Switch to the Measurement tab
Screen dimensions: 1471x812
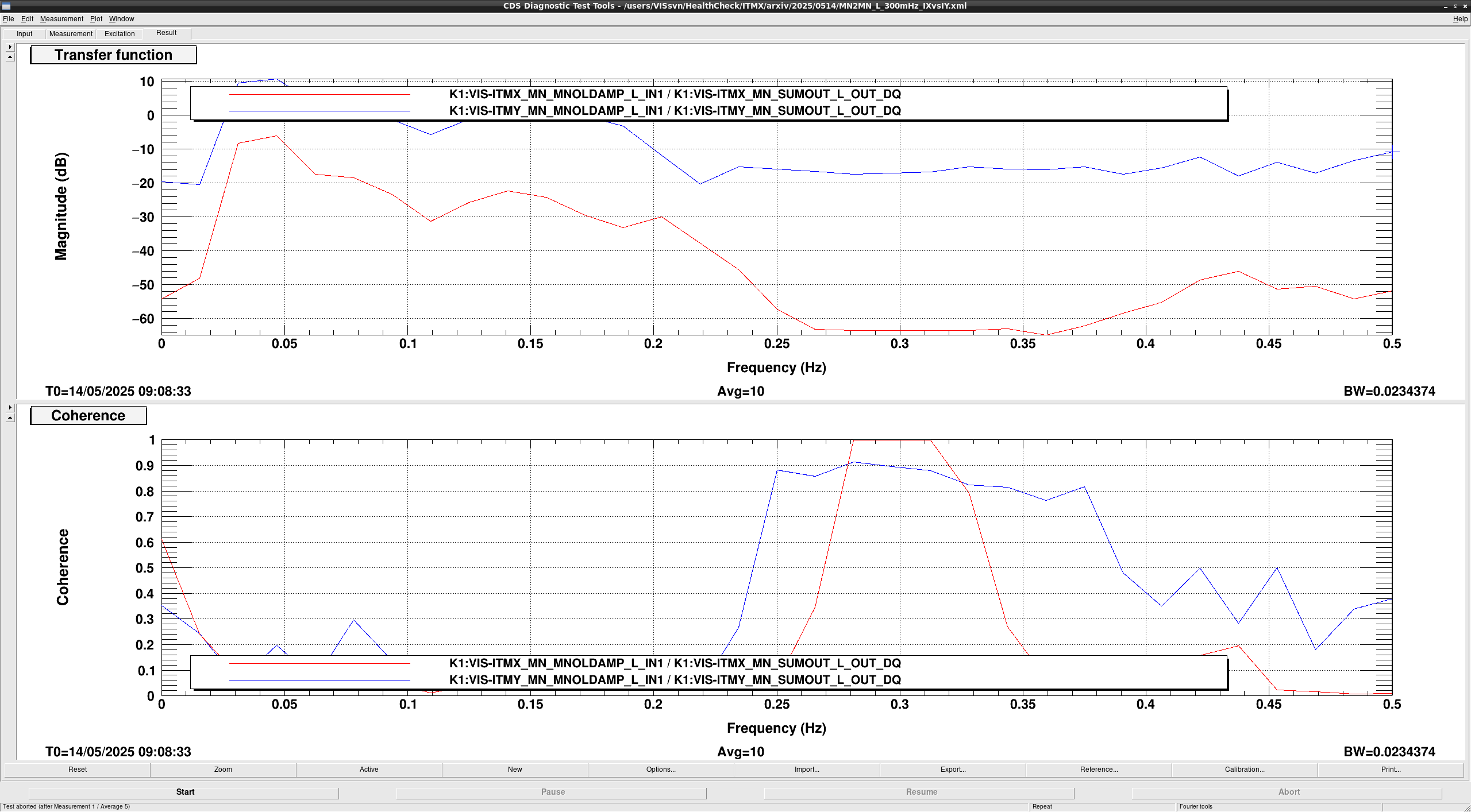(71, 34)
